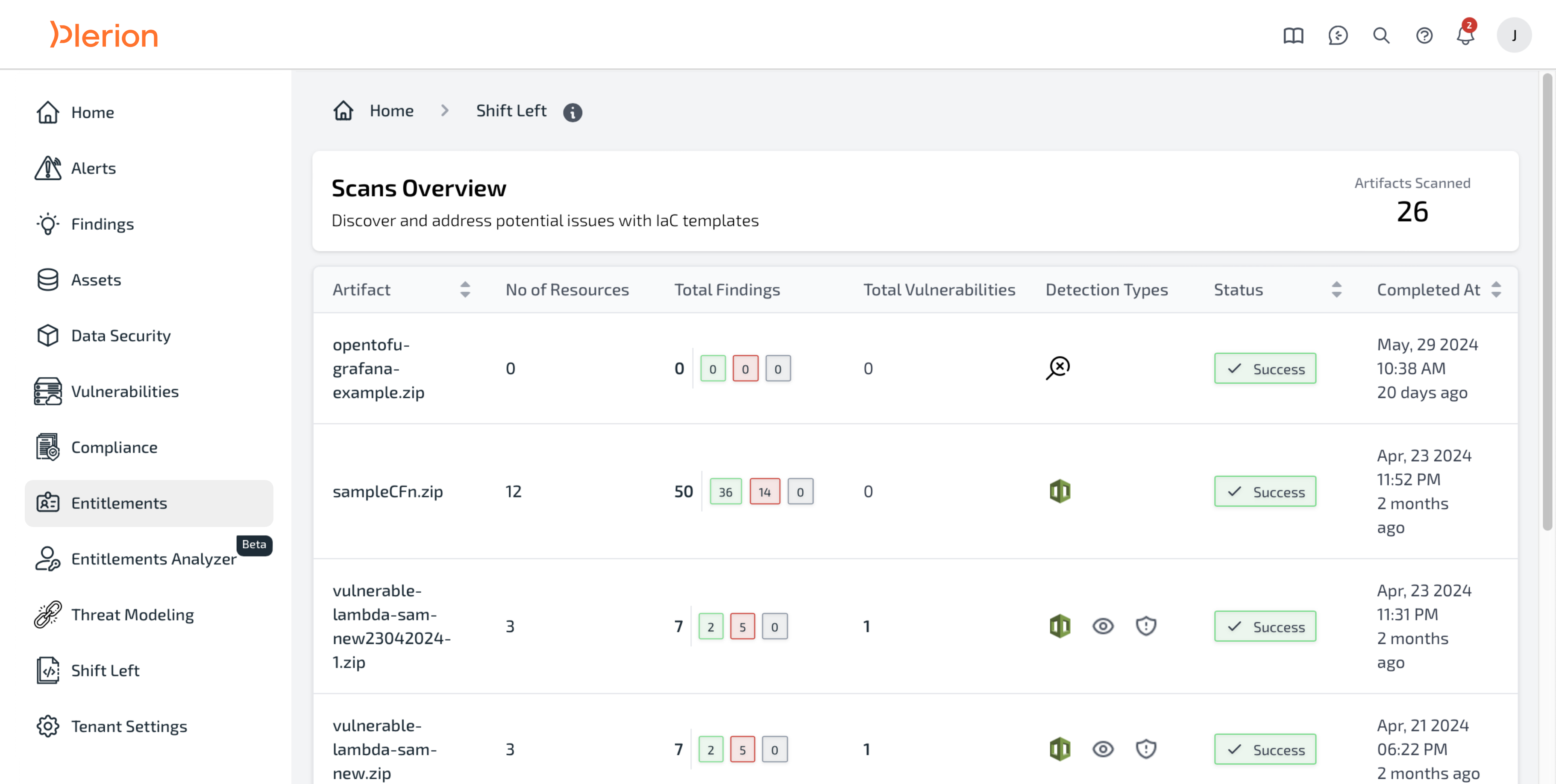Click opentofu-grafana detection type magnifier icon

coord(1058,368)
